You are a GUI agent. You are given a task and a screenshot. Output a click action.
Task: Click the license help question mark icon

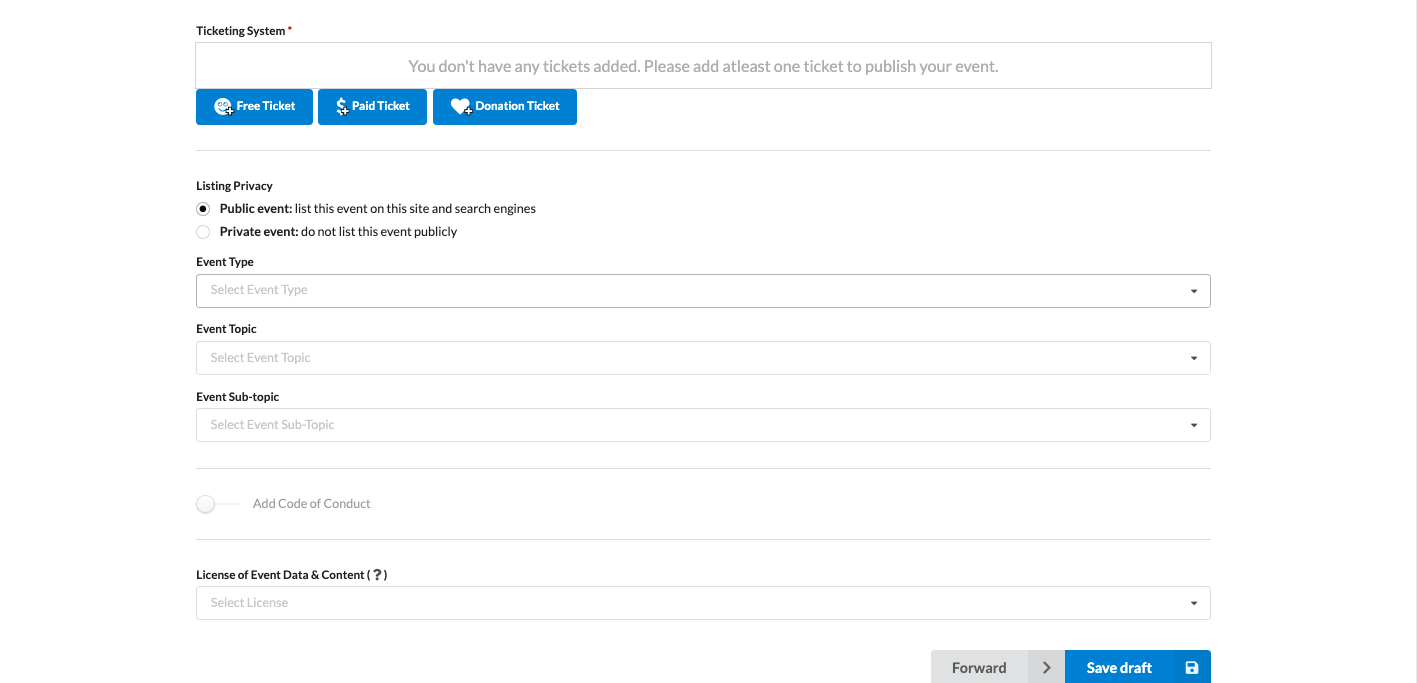click(377, 575)
